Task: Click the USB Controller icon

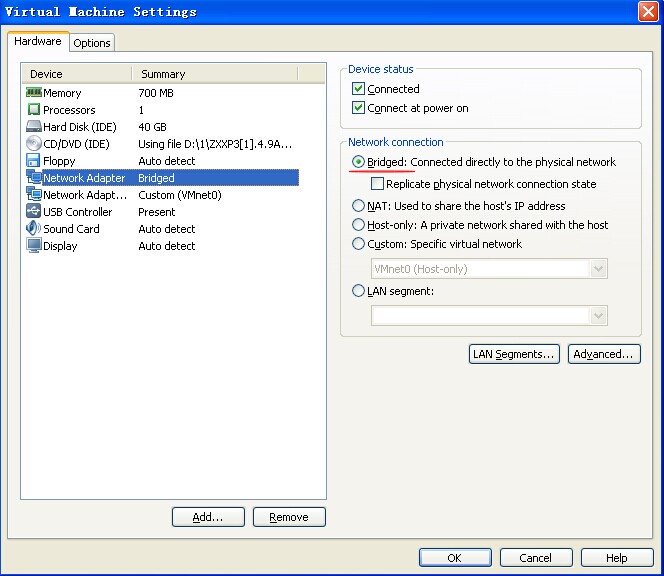Action: point(34,211)
